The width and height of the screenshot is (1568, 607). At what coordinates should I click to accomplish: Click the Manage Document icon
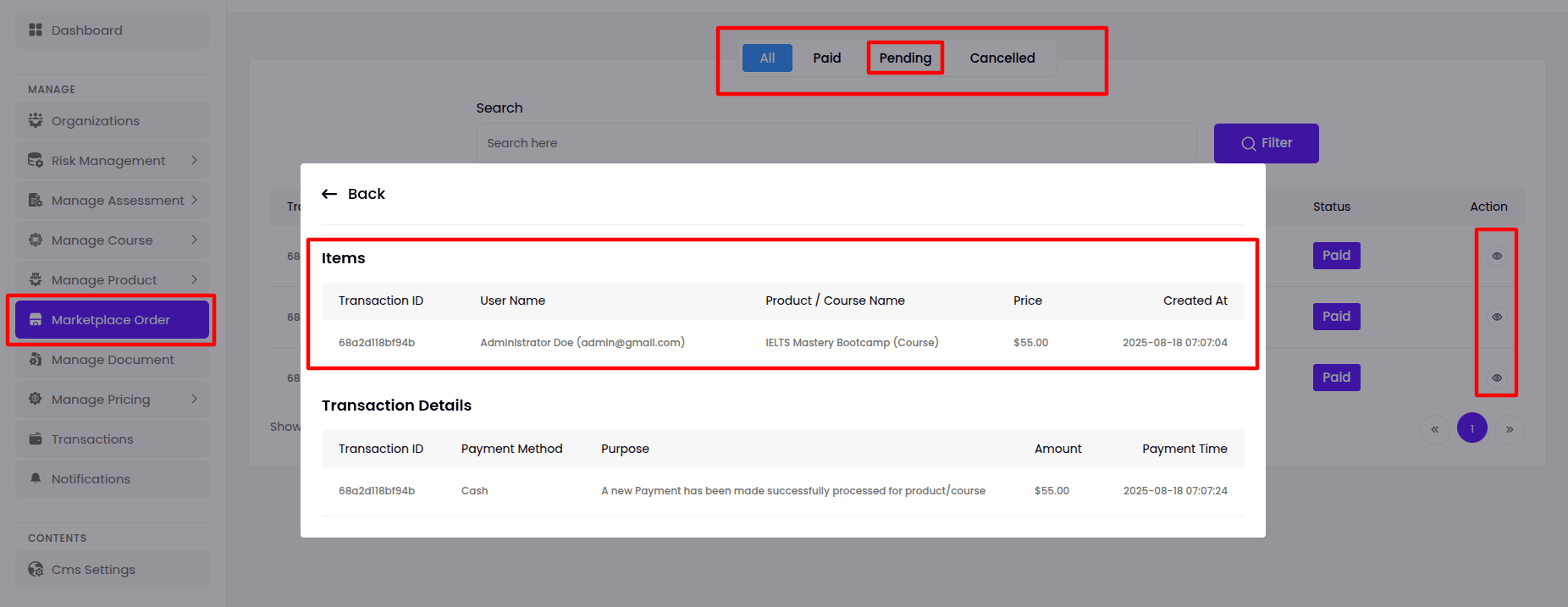[x=36, y=360]
